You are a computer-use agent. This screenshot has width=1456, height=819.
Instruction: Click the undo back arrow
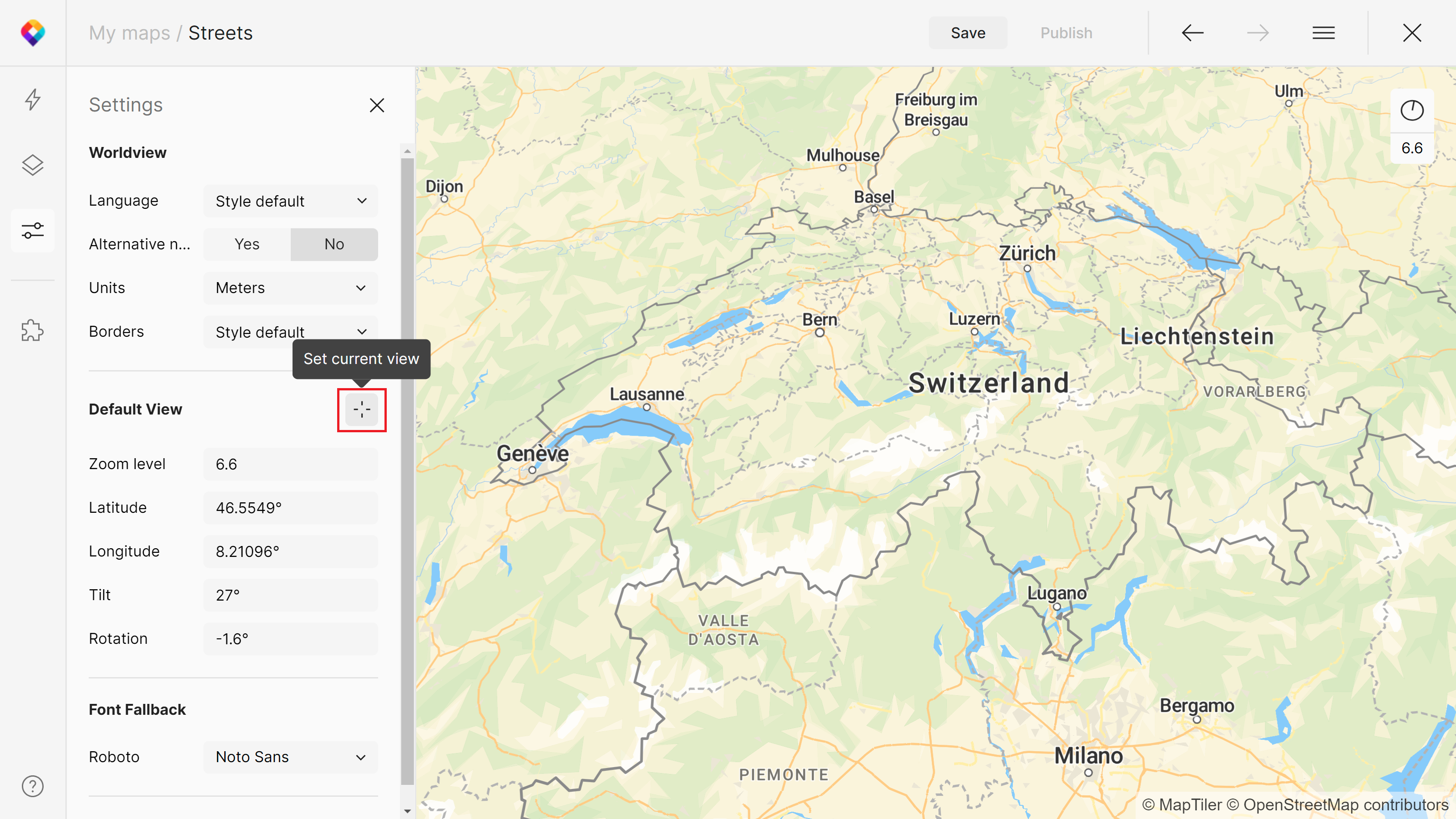coord(1193,33)
